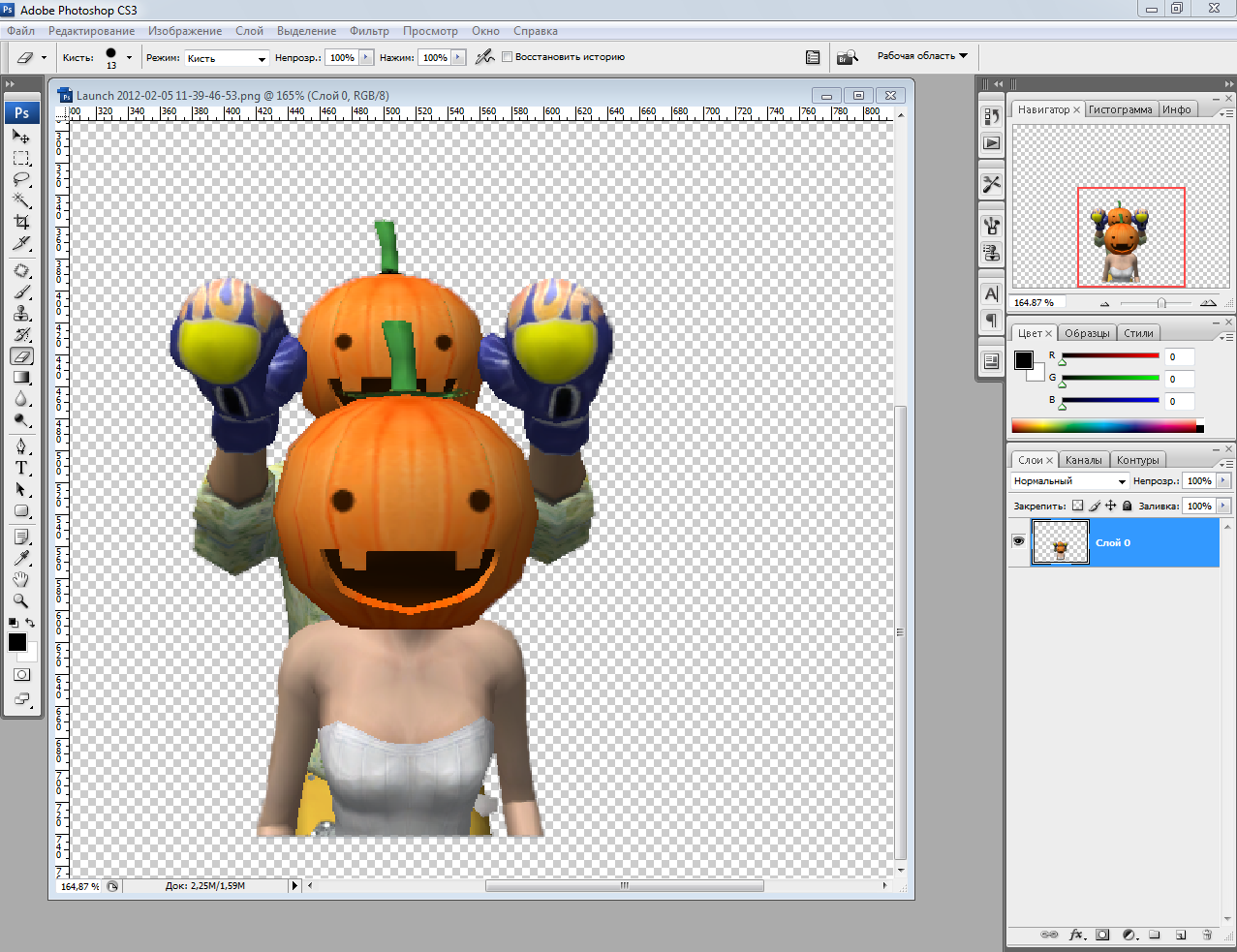The image size is (1237, 952).
Task: Select the Slice tool
Action: (21, 243)
